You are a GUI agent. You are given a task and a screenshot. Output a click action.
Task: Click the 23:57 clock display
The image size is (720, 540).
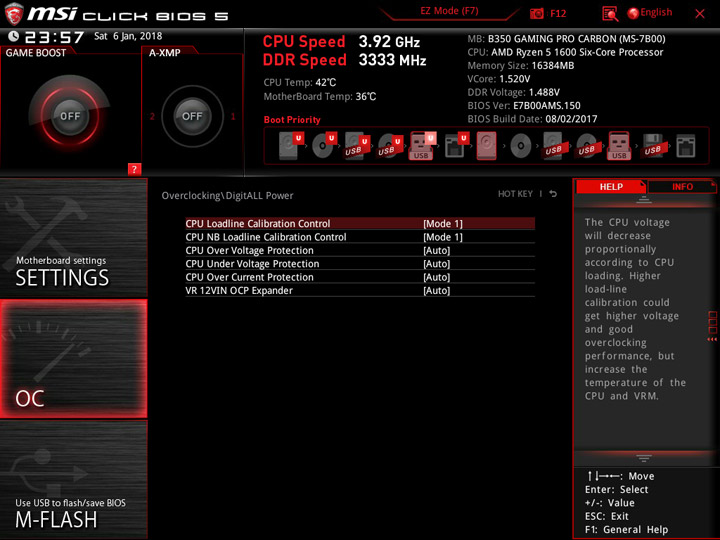[54, 37]
